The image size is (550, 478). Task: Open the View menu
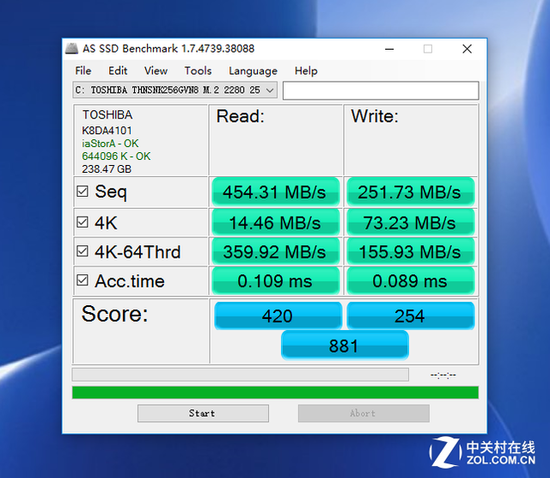click(x=156, y=71)
